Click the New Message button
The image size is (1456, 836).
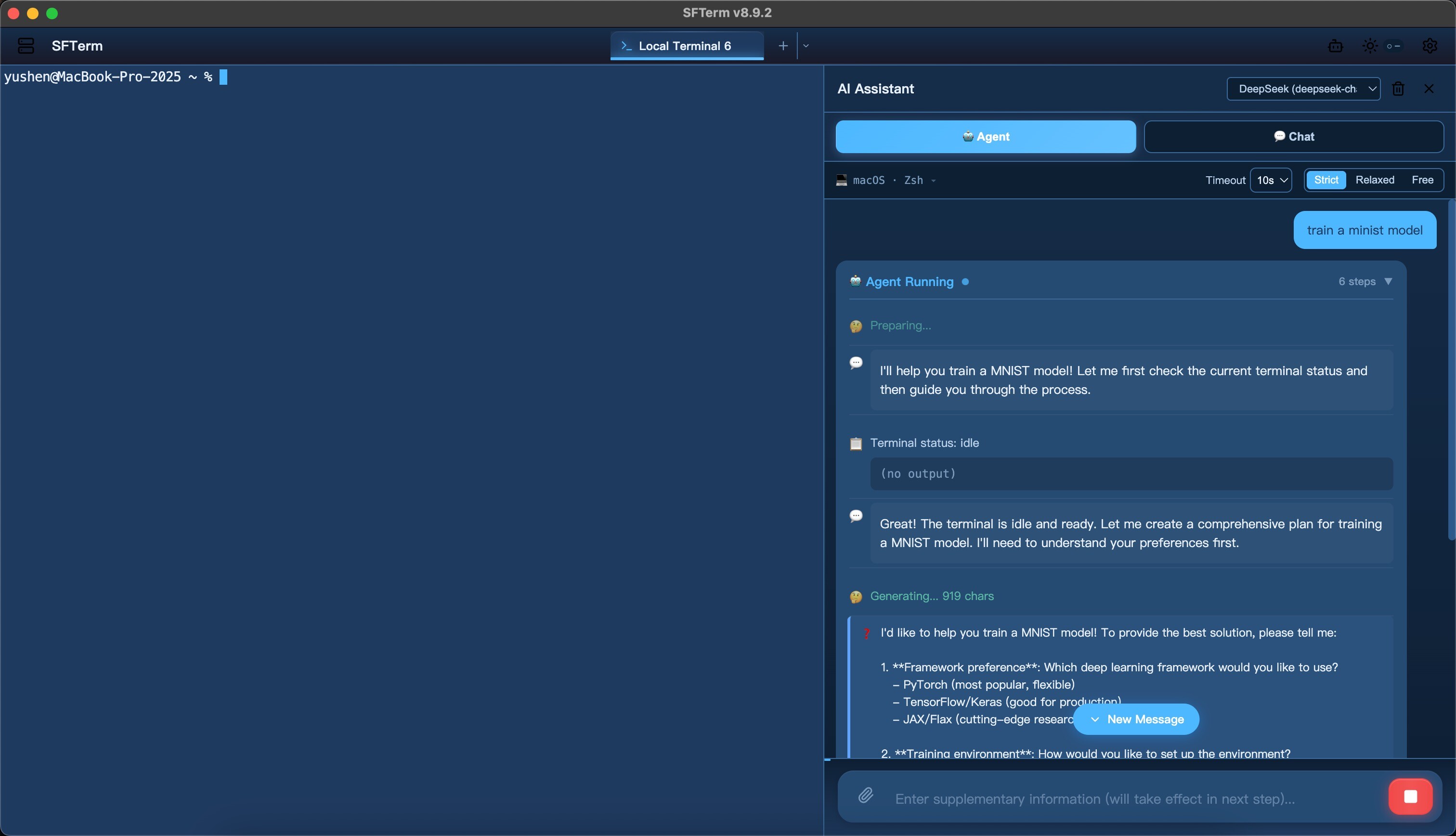tap(1136, 719)
